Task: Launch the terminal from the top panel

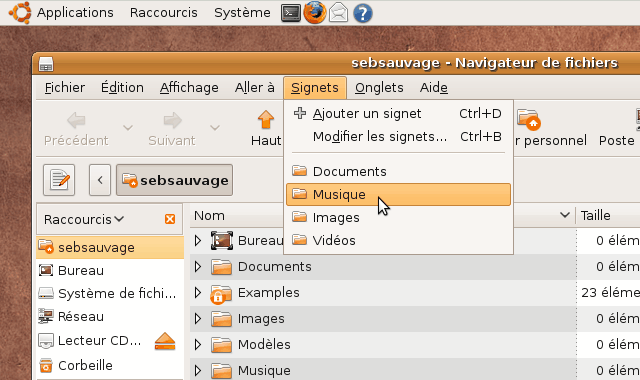Action: [x=291, y=13]
